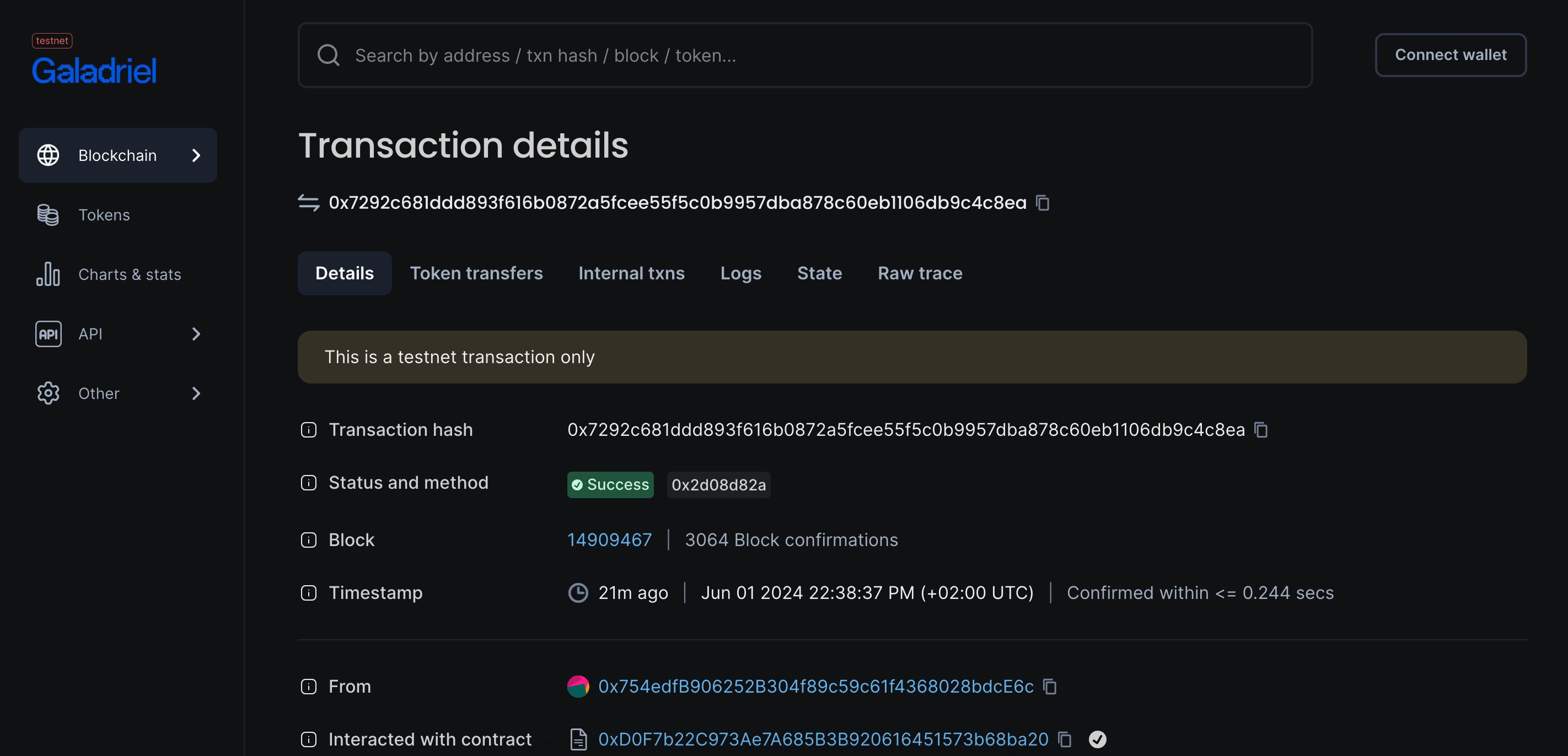1568x756 pixels.
Task: Click the contract document icon
Action: point(578,739)
